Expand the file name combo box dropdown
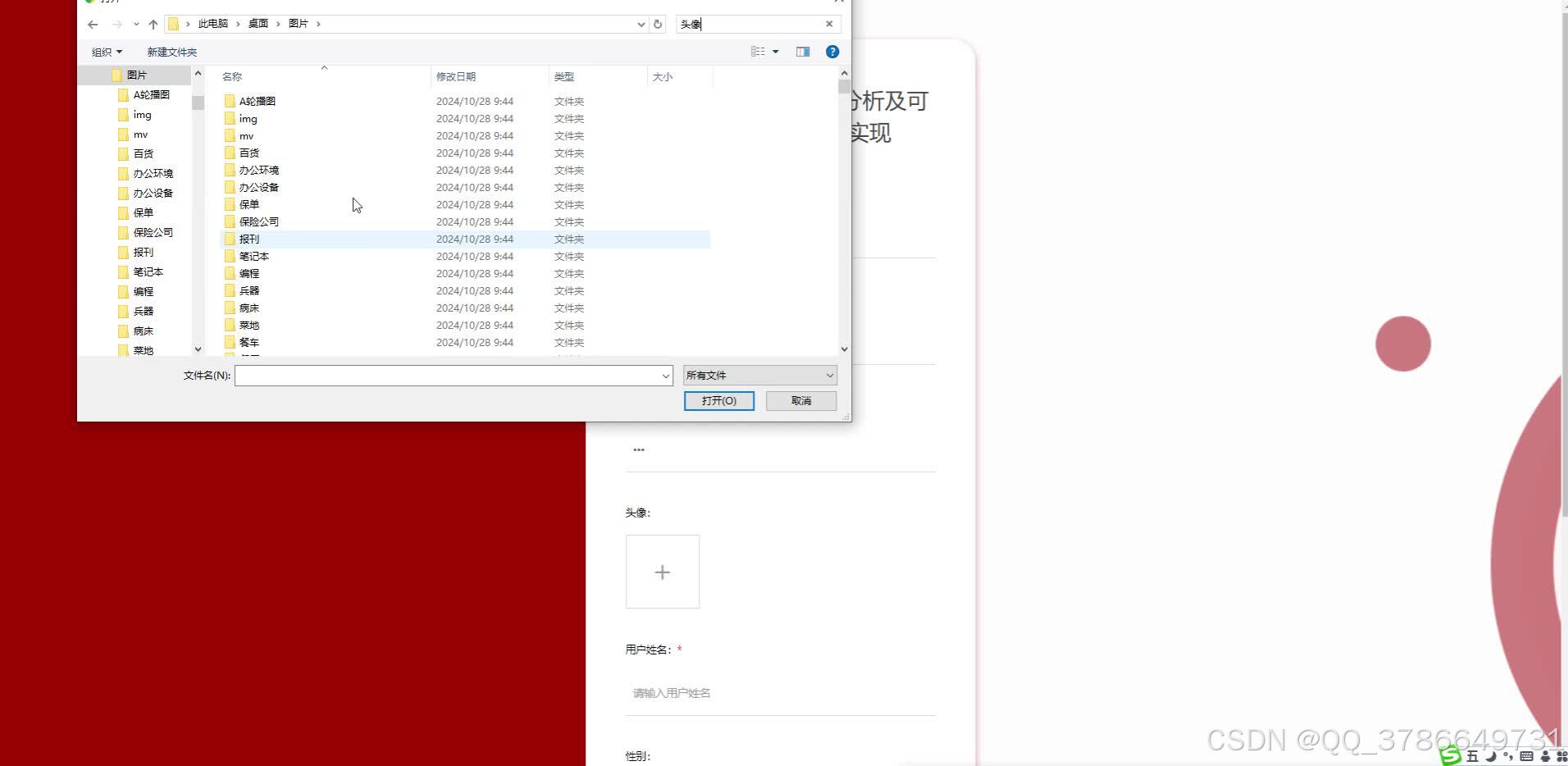The height and width of the screenshot is (766, 1568). coord(665,375)
